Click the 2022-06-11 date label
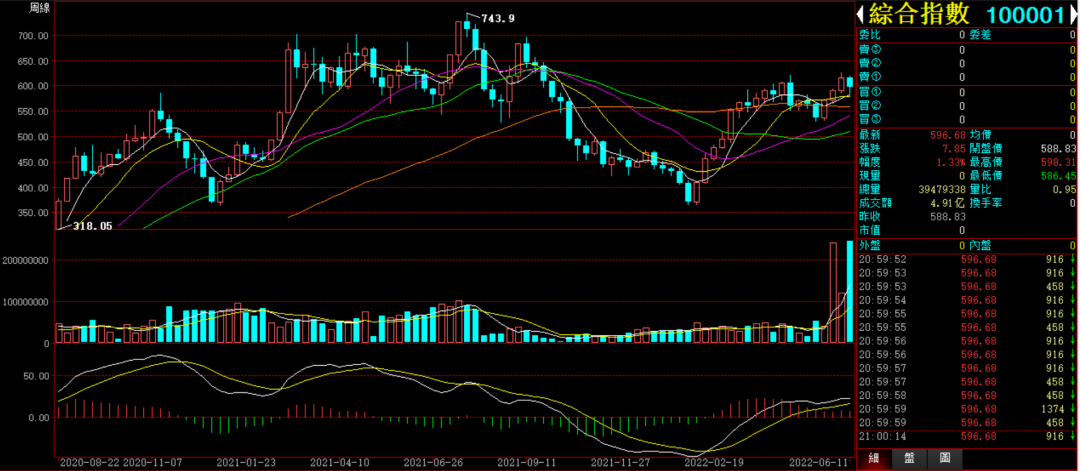1080x471 pixels. click(817, 463)
